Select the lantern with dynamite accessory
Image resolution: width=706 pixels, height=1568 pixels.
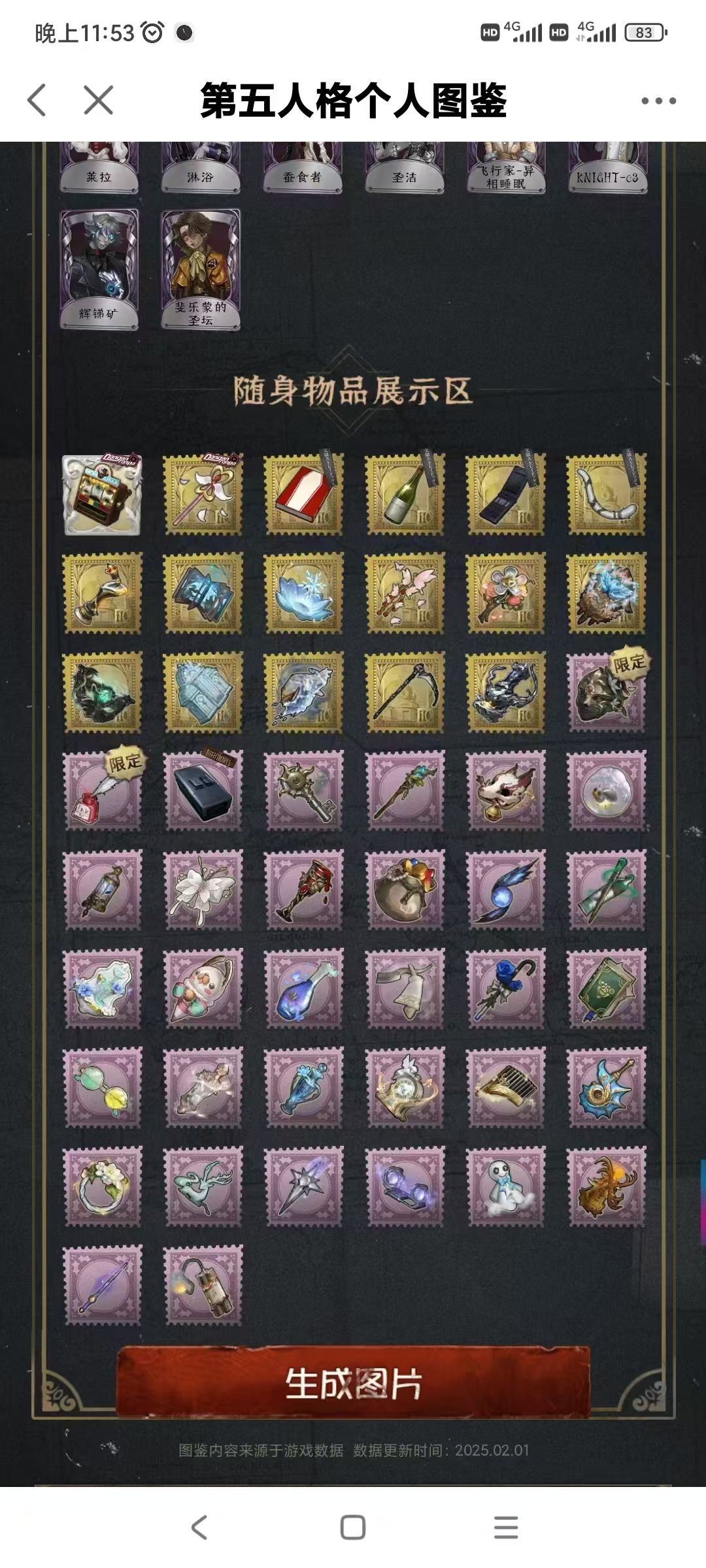[203, 1285]
